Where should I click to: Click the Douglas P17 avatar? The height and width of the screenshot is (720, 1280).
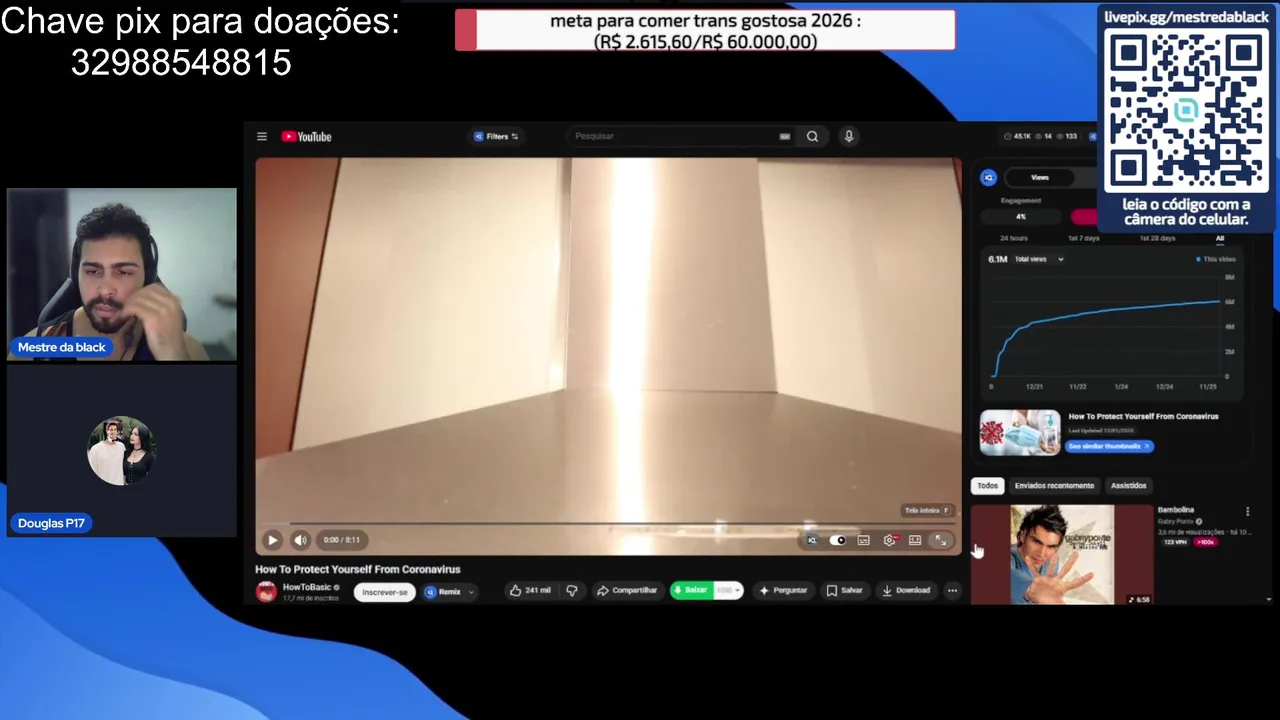click(x=121, y=451)
